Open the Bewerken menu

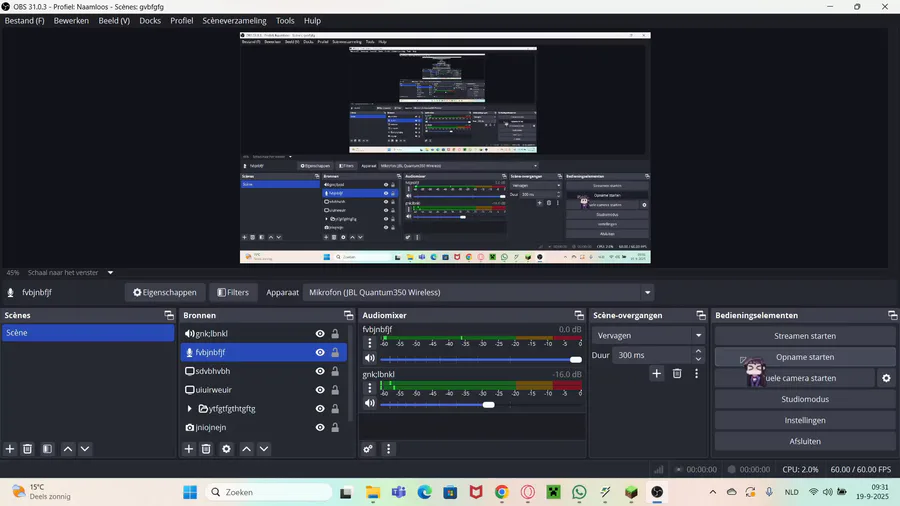point(71,21)
